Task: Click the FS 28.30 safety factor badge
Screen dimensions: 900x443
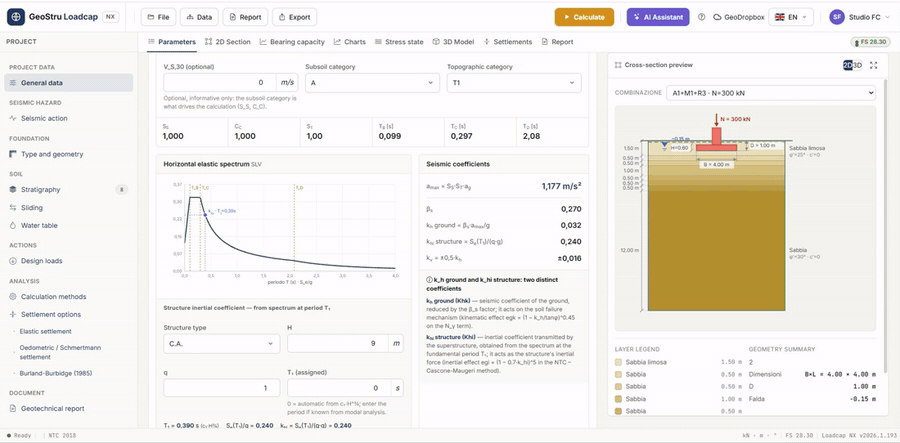Action: click(871, 42)
